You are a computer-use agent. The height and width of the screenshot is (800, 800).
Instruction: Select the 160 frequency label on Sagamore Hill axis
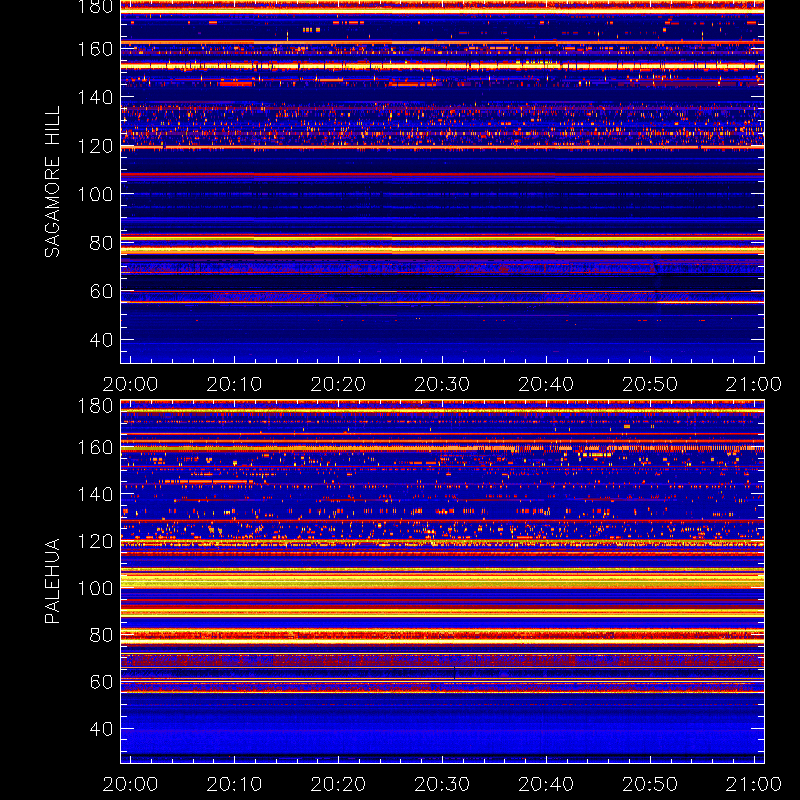pyautogui.click(x=95, y=49)
